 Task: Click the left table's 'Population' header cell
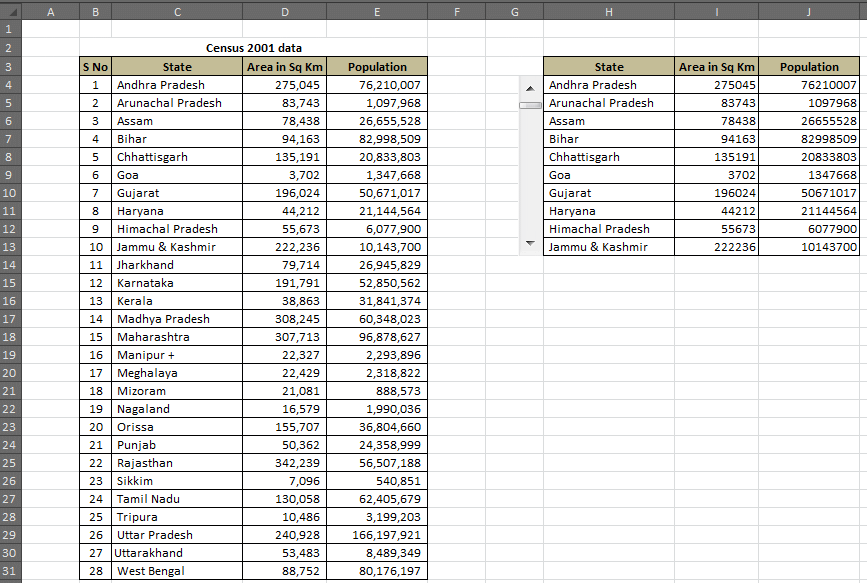pyautogui.click(x=377, y=67)
